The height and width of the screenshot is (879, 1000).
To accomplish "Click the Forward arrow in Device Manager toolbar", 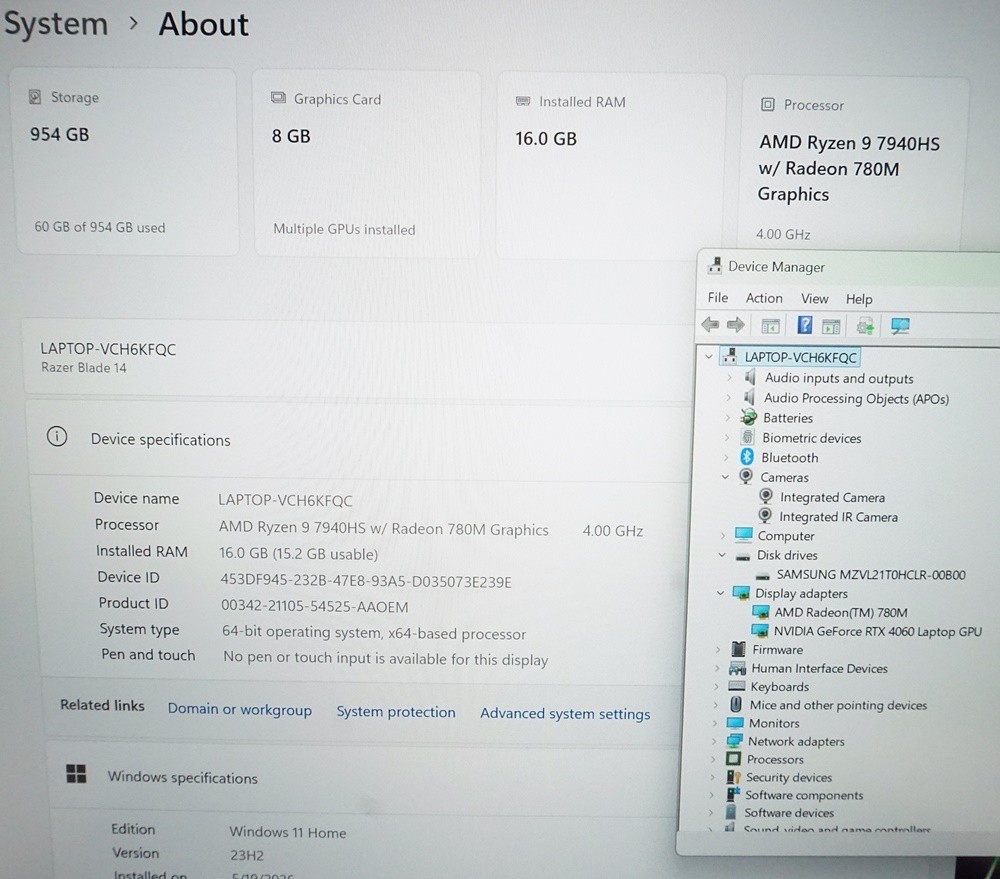I will pos(736,325).
